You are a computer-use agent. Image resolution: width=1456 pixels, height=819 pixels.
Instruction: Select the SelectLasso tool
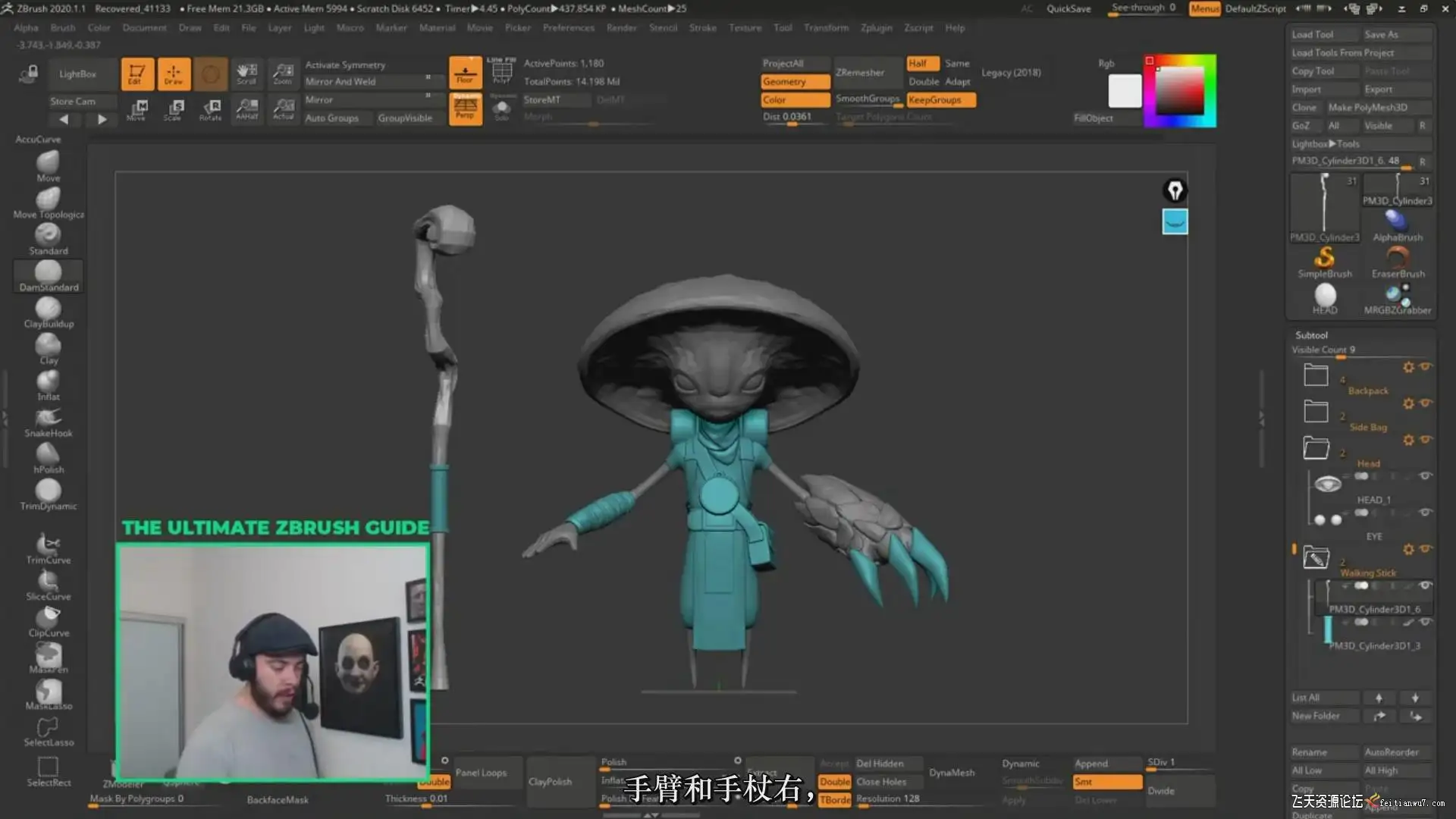tap(48, 730)
